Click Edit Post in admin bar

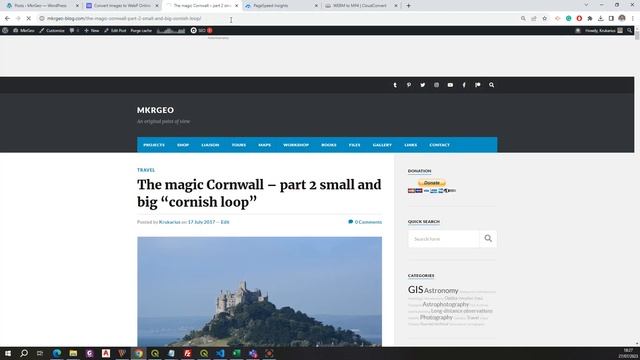[115, 31]
